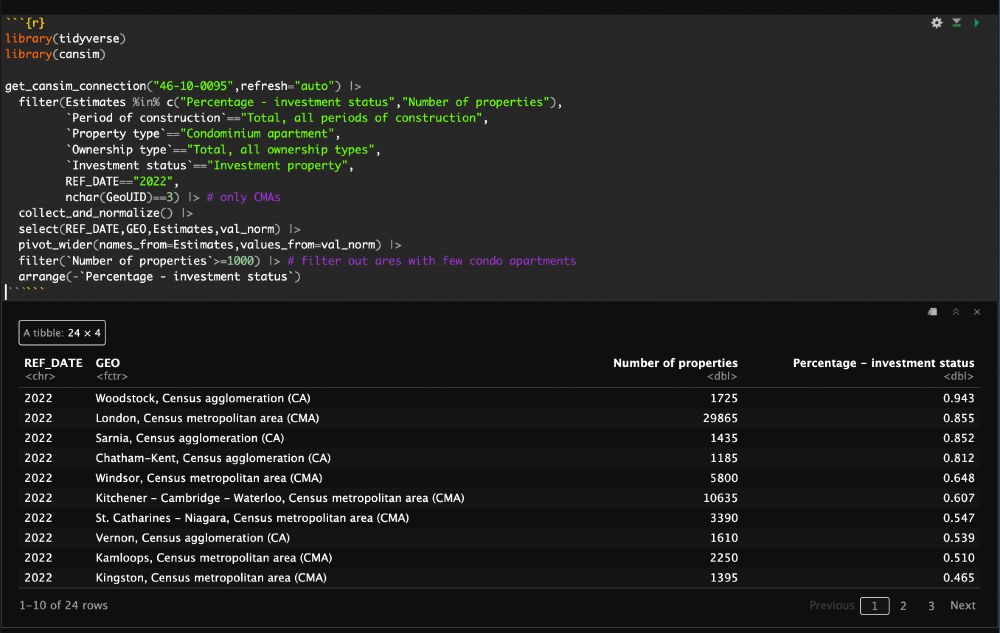The height and width of the screenshot is (633, 1000).
Task: Select Kamloops, Census metropolitan area row
Action: [x=499, y=558]
